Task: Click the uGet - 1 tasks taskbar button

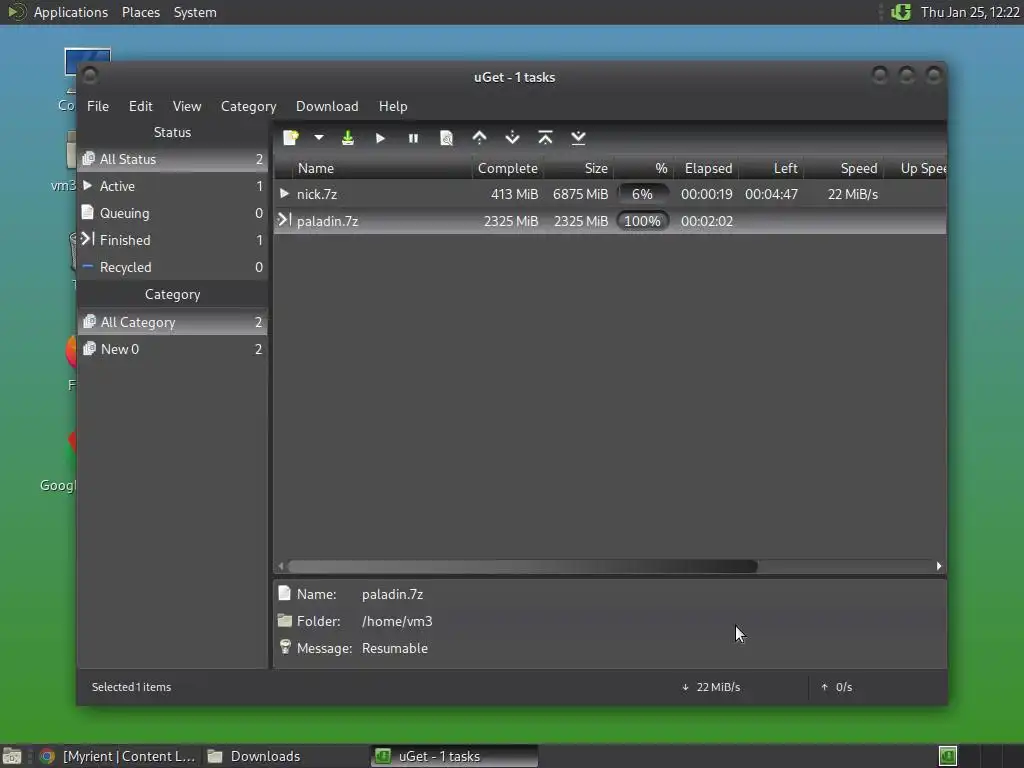Action: click(455, 756)
